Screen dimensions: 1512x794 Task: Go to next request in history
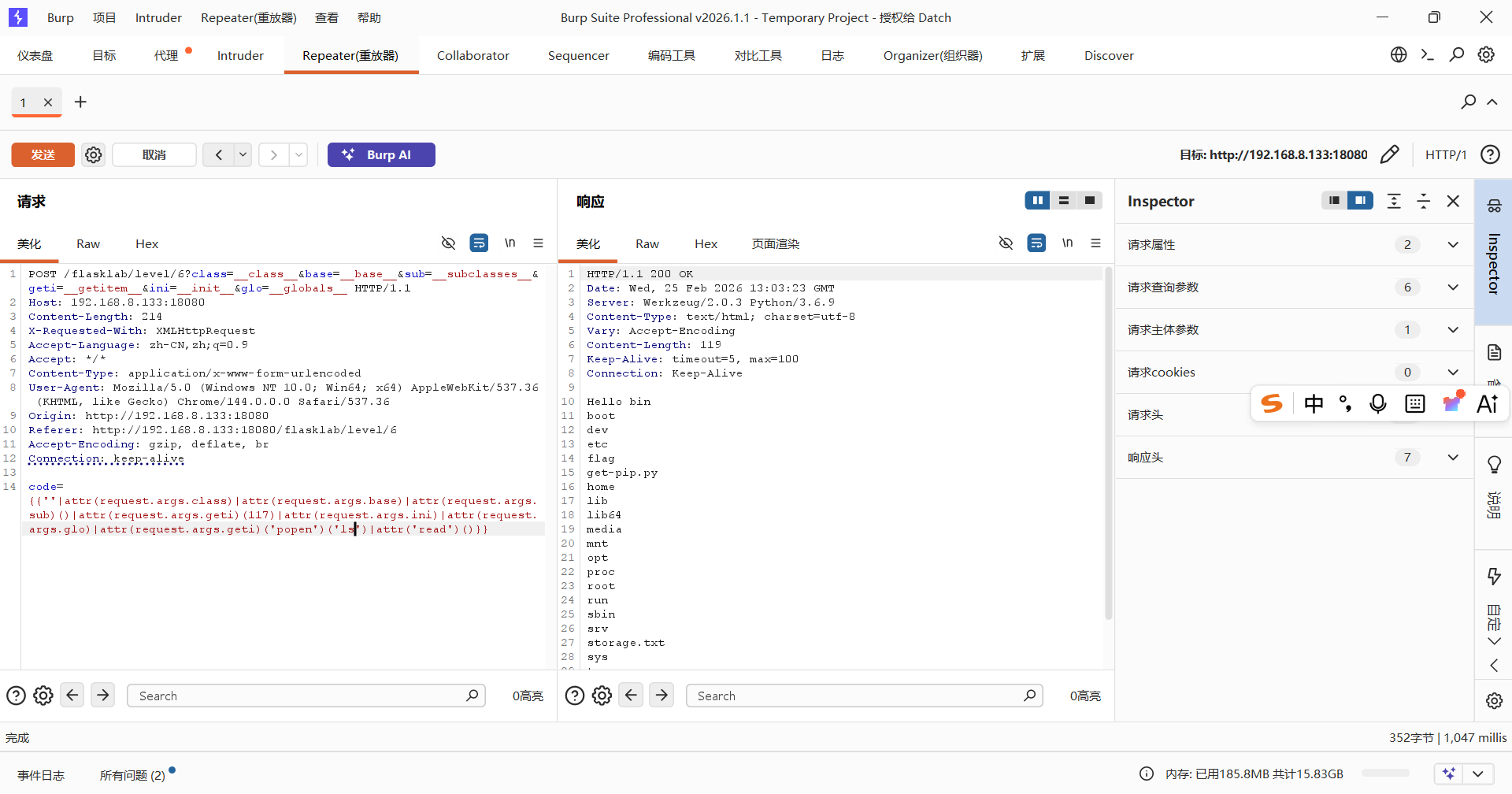pyautogui.click(x=274, y=155)
